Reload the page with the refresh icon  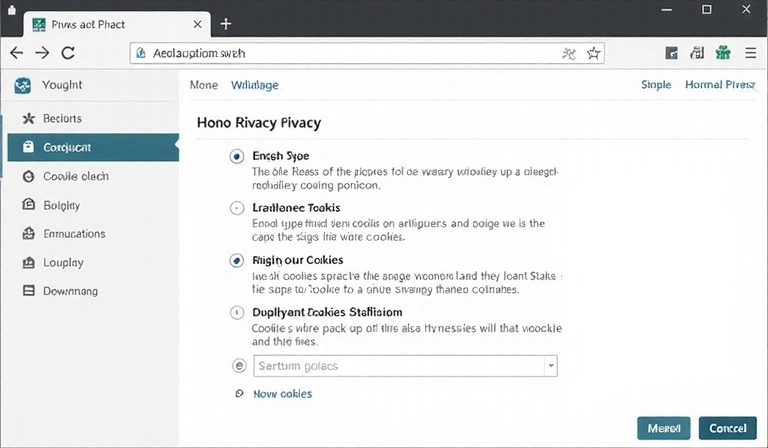[x=68, y=53]
